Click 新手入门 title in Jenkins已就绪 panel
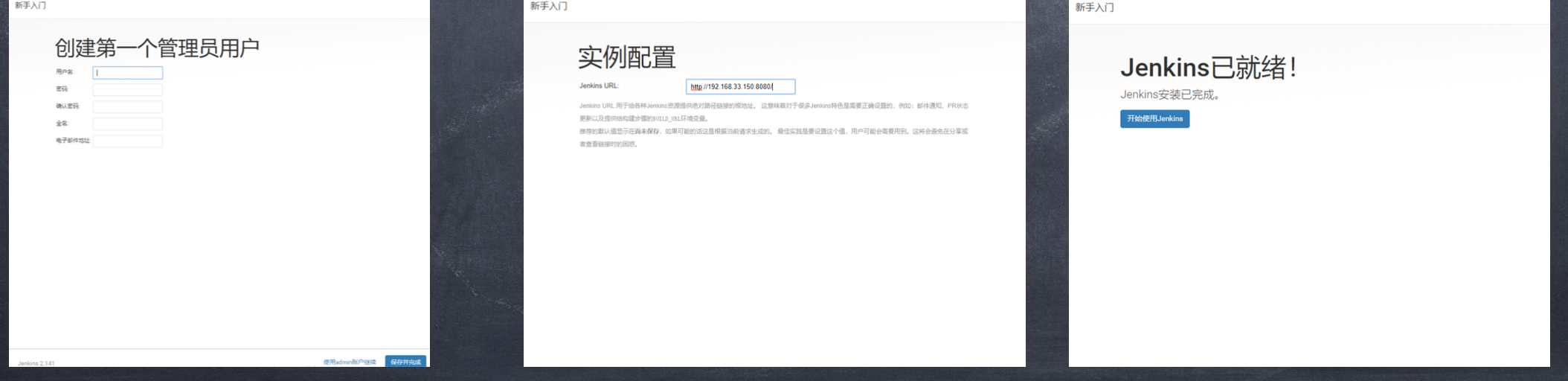Image resolution: width=1568 pixels, height=381 pixels. tap(1094, 7)
